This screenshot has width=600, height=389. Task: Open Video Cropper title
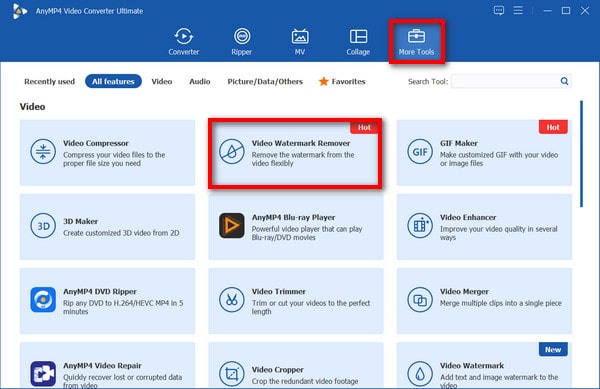(x=277, y=369)
